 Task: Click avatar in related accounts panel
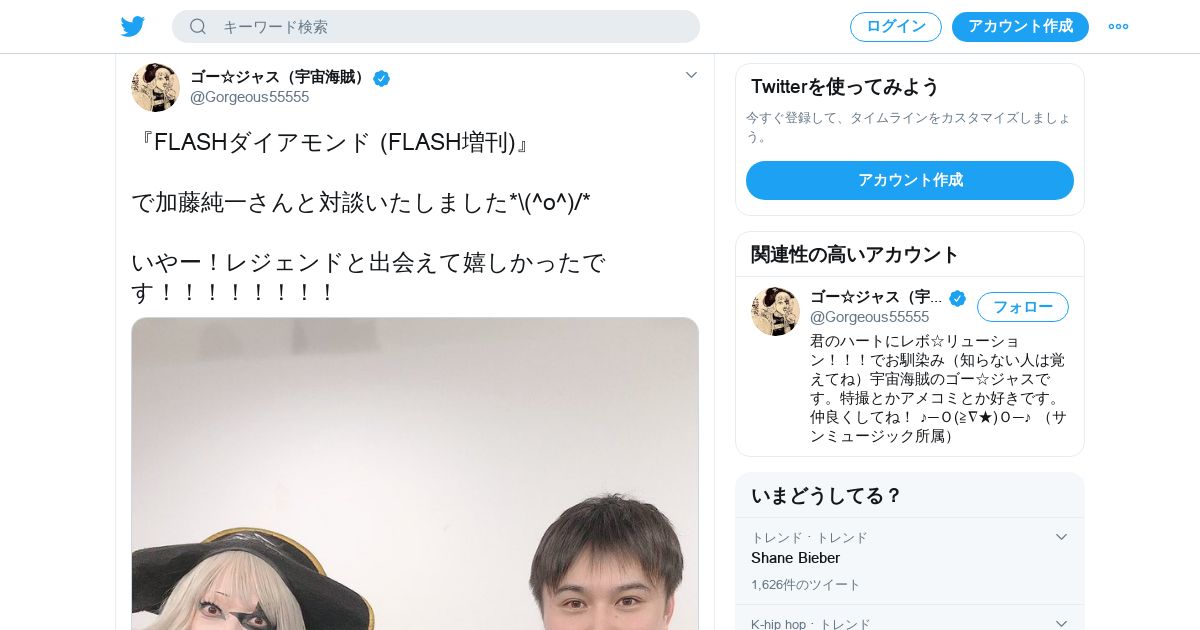pyautogui.click(x=775, y=311)
